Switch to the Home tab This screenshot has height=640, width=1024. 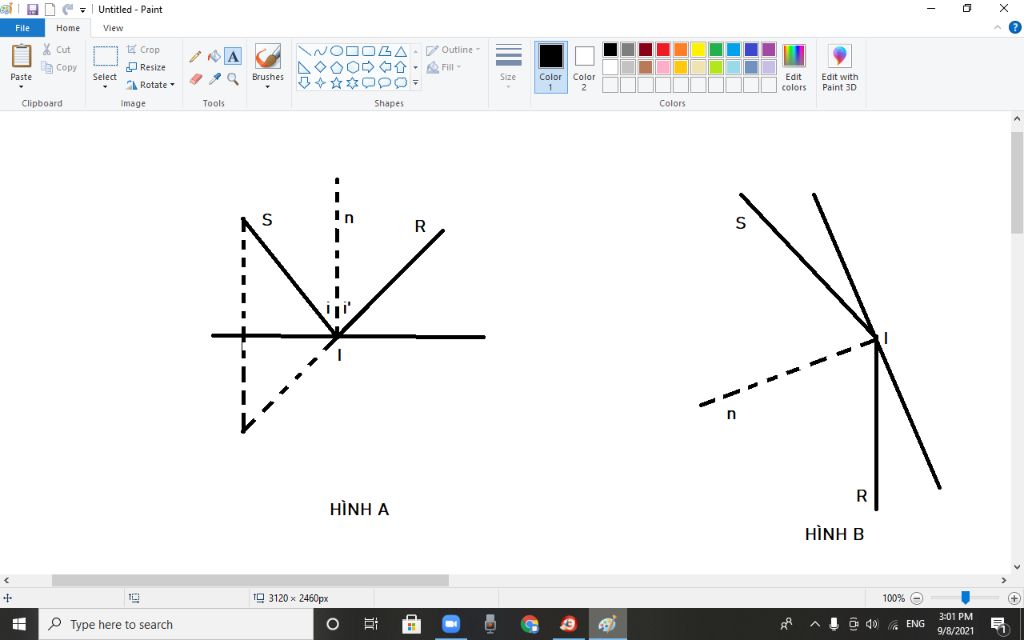(x=68, y=28)
